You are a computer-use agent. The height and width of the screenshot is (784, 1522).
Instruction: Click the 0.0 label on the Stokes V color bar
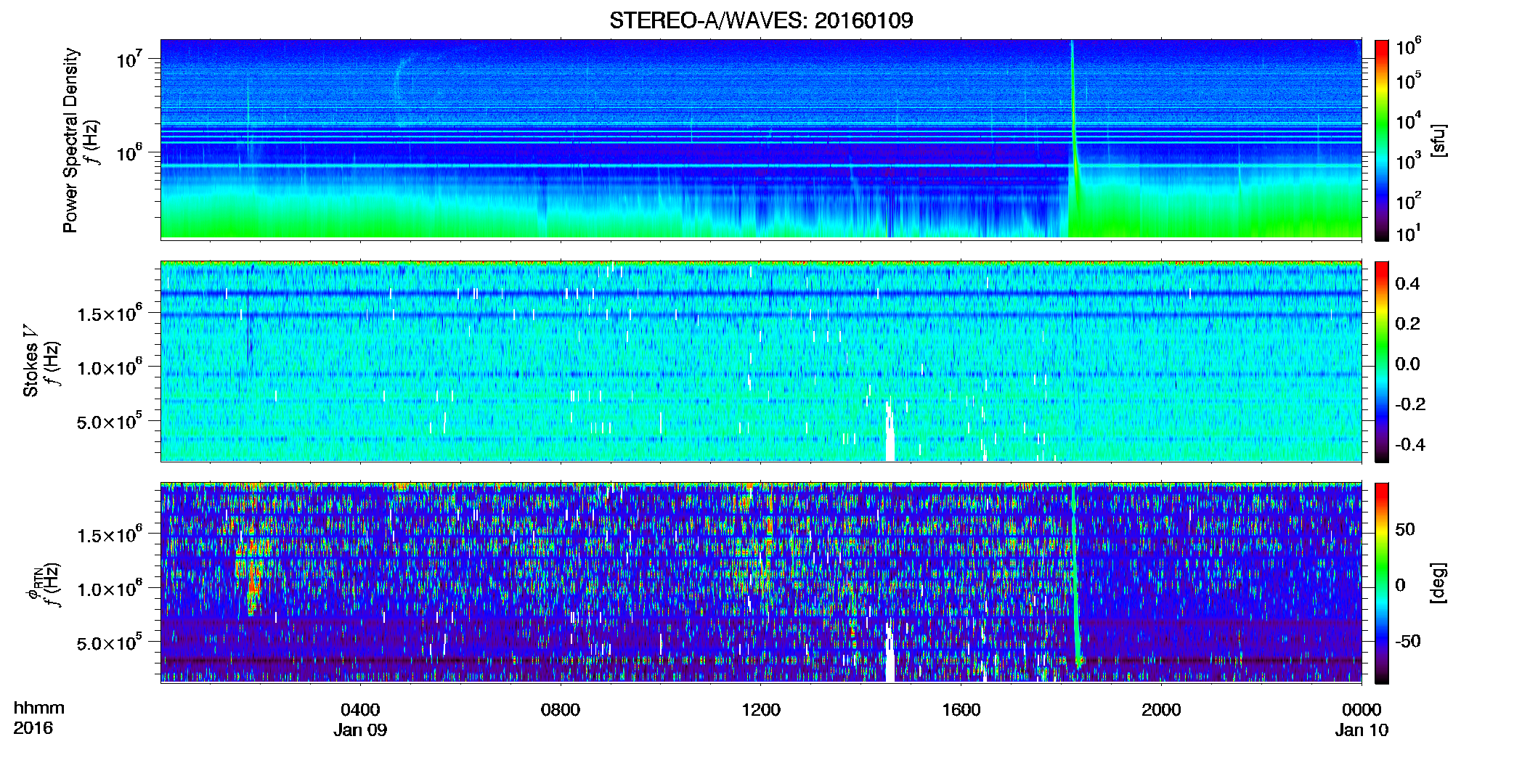click(x=1407, y=364)
